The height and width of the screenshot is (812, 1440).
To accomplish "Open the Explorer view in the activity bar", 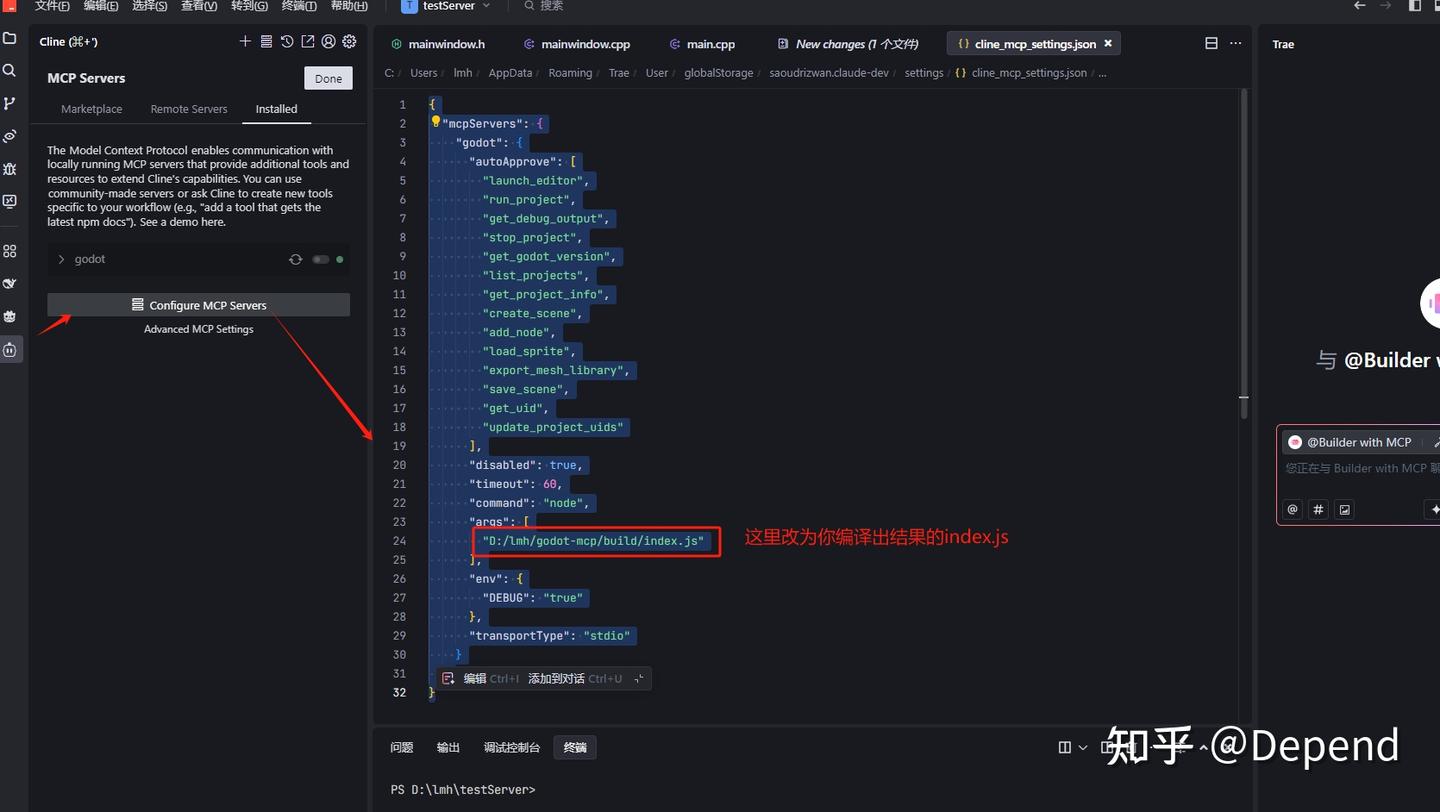I will pyautogui.click(x=10, y=38).
